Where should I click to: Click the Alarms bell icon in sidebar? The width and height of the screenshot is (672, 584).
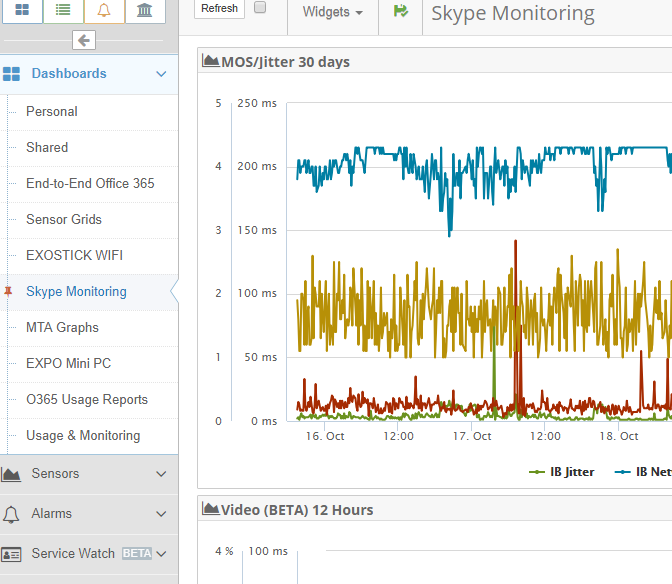coord(11,514)
